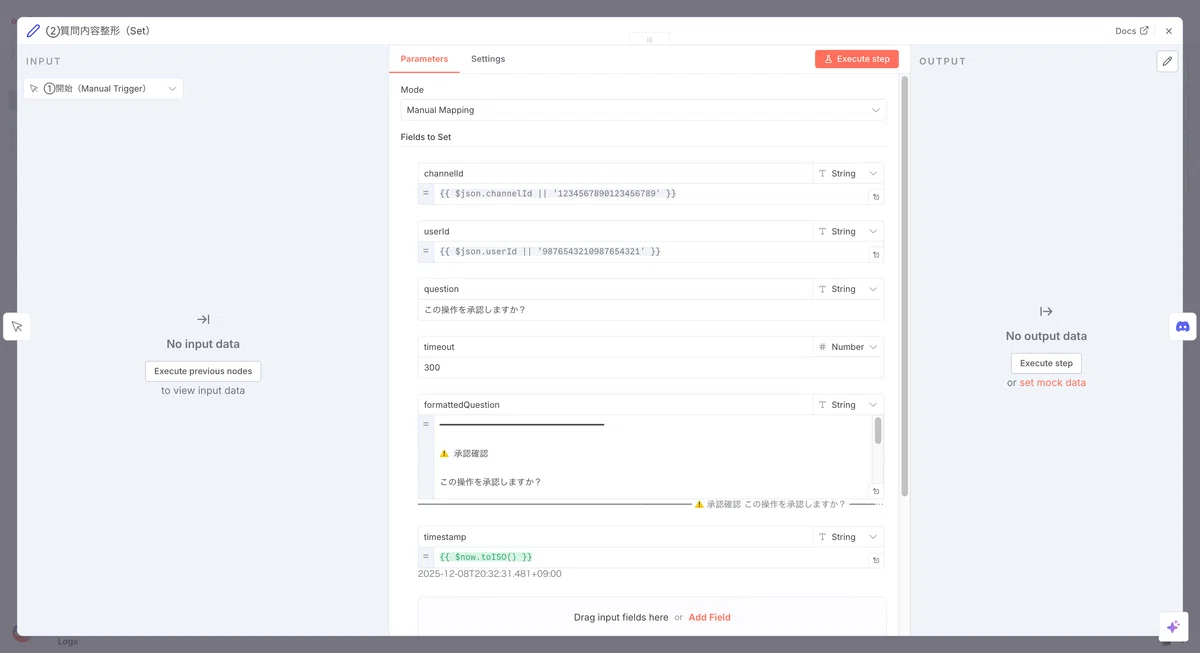The width and height of the screenshot is (1200, 653).
Task: Change the channelId field type dropdown
Action: click(847, 174)
